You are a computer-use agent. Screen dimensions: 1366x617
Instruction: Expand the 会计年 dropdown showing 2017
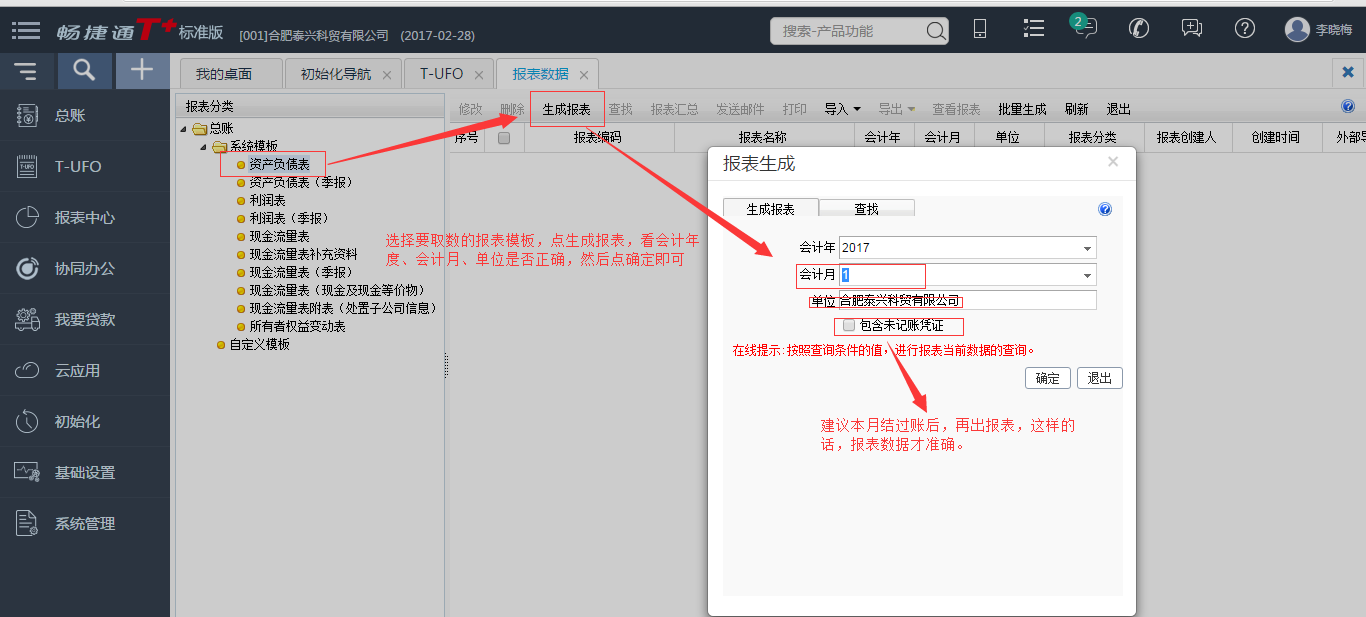(x=1087, y=248)
